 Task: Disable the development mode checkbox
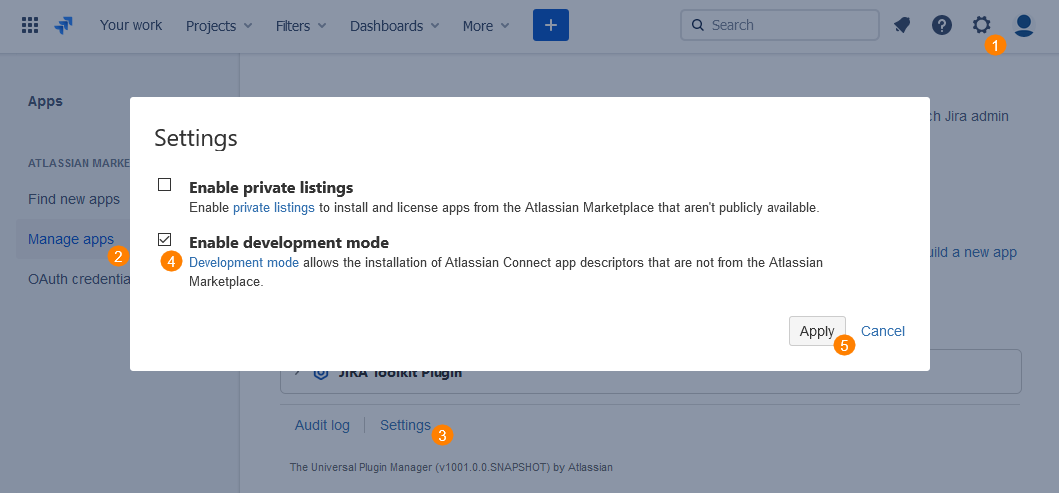165,240
